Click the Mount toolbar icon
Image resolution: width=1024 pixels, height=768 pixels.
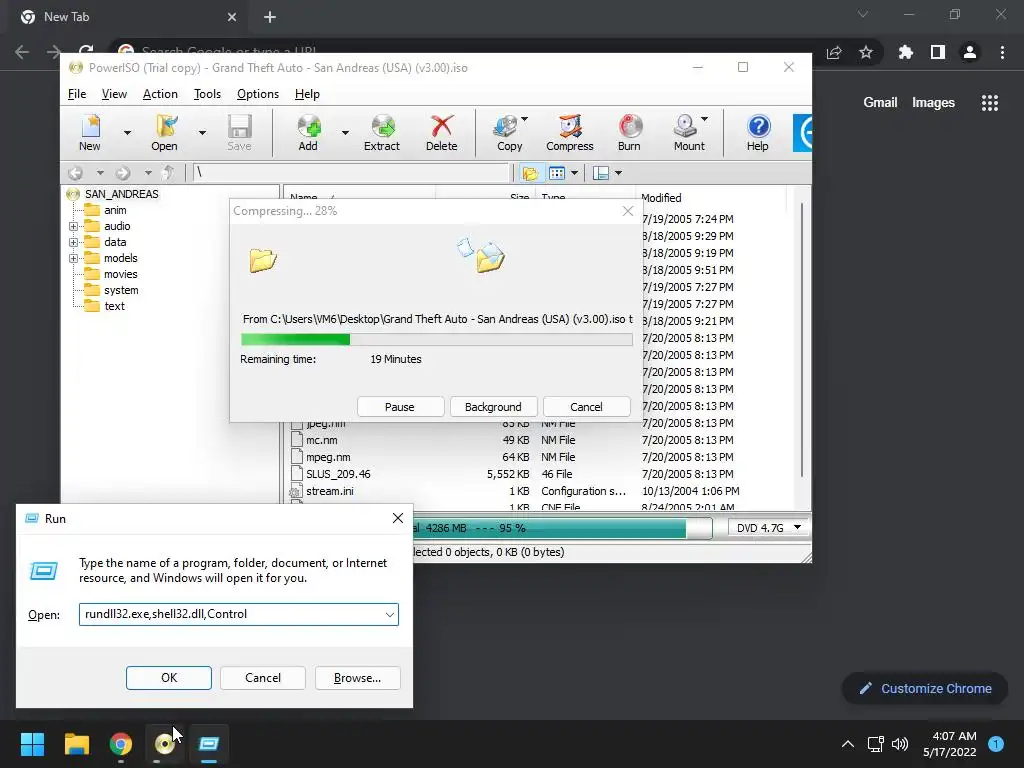click(686, 133)
